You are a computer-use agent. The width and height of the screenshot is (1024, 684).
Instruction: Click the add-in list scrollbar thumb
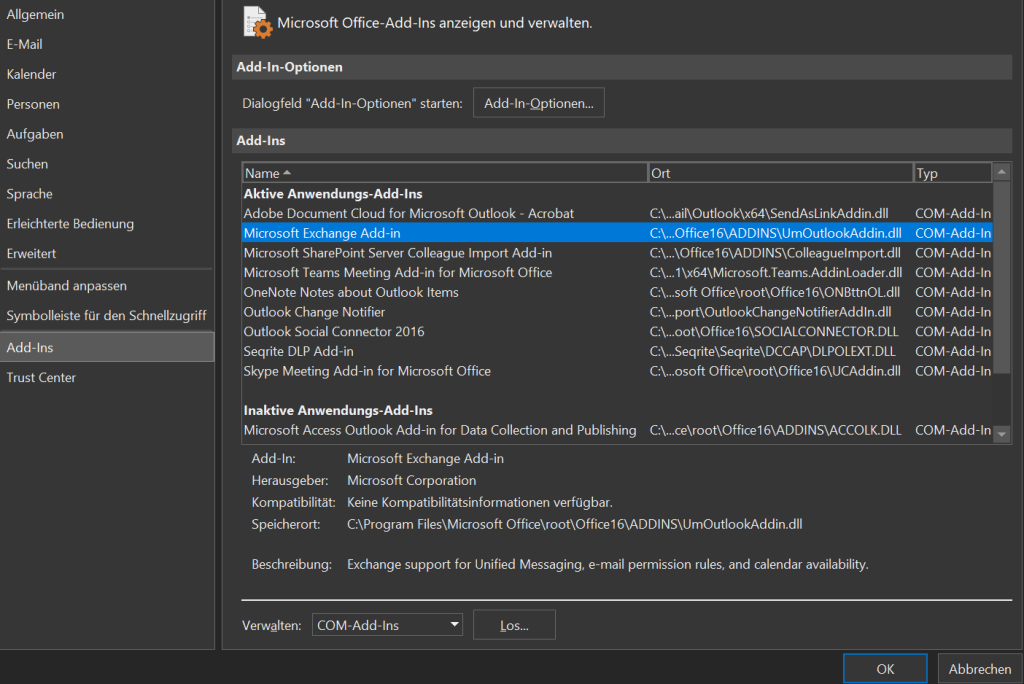[1002, 278]
